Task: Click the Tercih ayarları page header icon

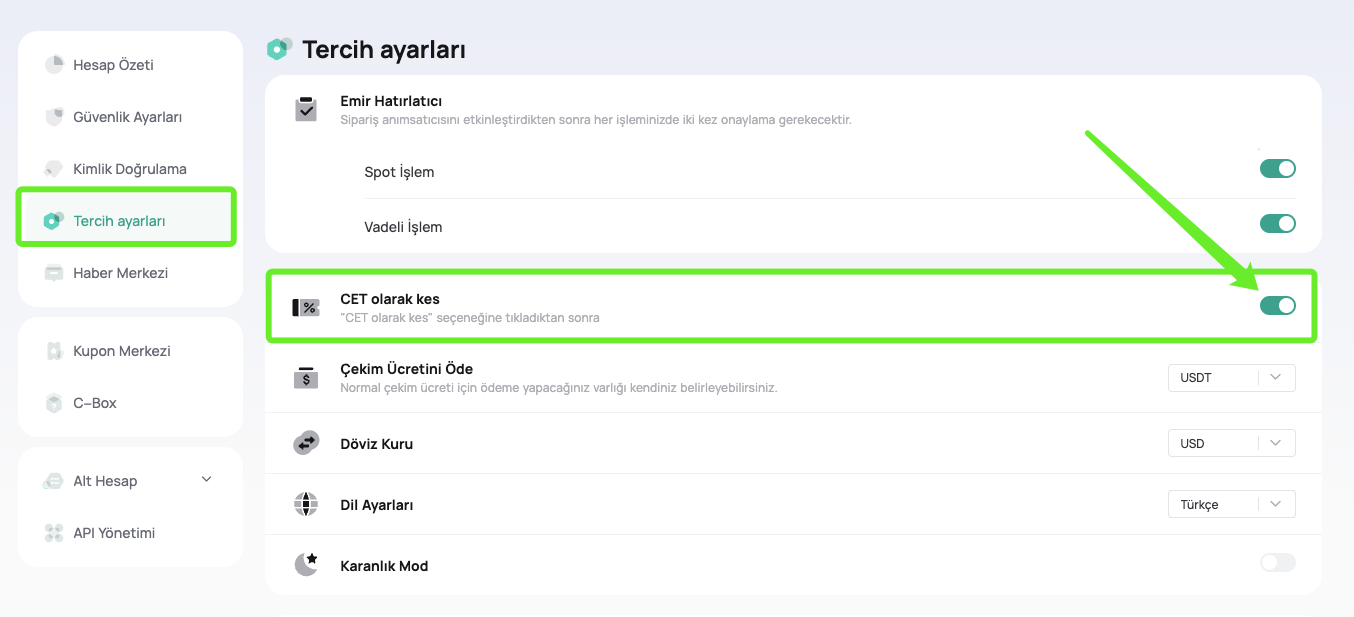Action: (279, 49)
